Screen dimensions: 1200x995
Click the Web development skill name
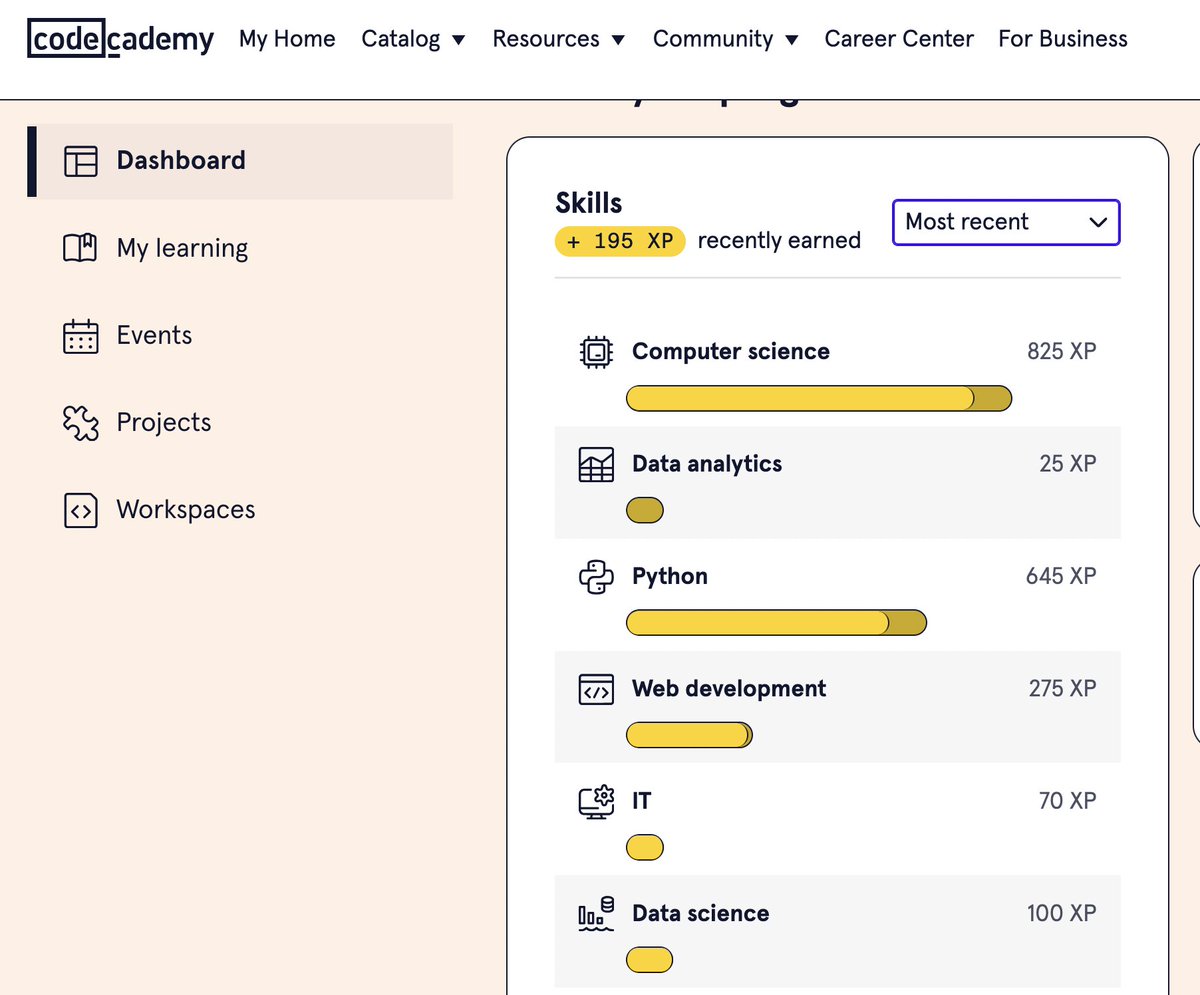point(729,689)
